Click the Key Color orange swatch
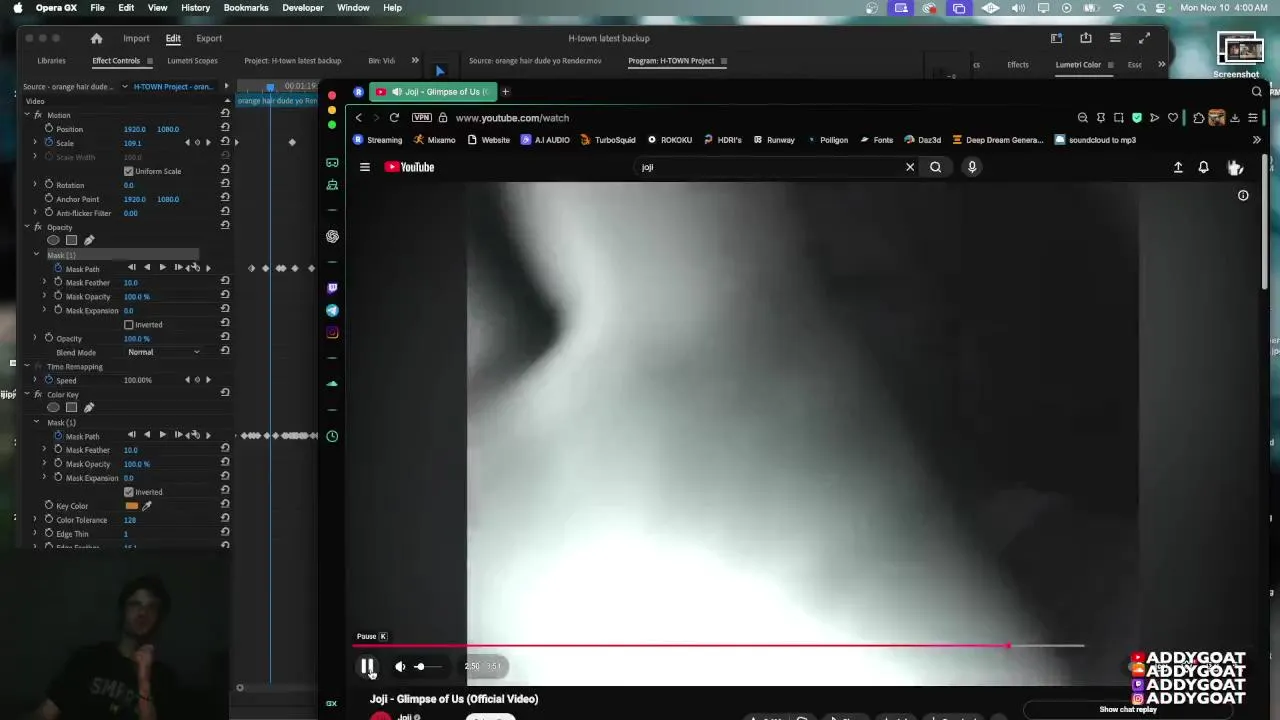Viewport: 1280px width, 720px height. pyautogui.click(x=131, y=506)
